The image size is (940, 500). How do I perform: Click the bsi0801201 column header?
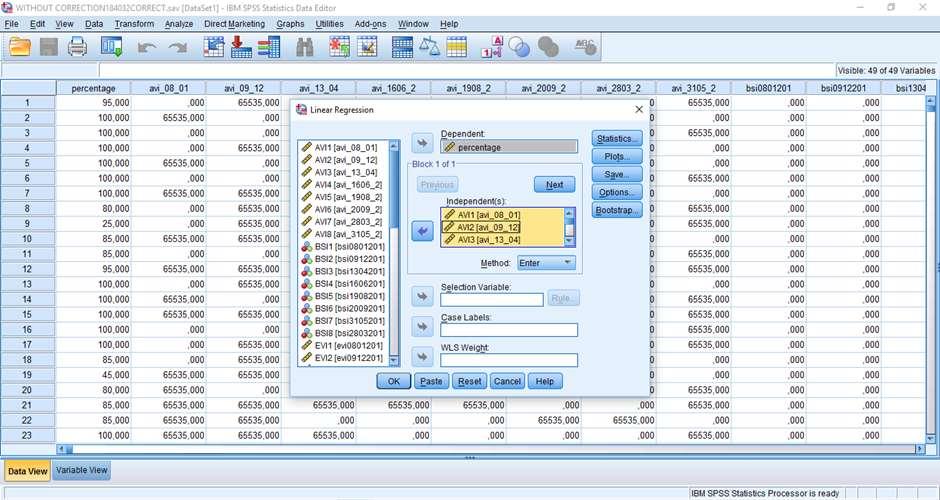coord(768,88)
